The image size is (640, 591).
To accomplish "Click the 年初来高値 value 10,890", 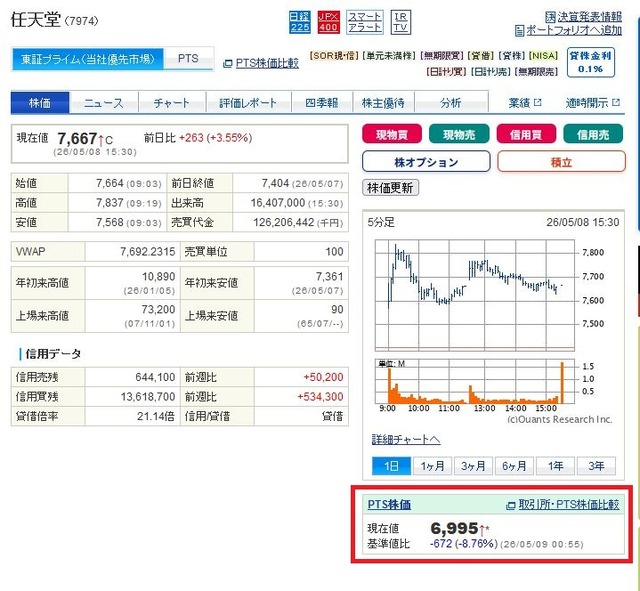I will tap(158, 276).
